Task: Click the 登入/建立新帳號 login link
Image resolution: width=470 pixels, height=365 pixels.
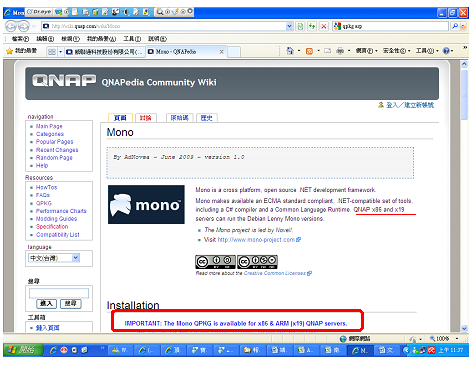Action: tap(410, 105)
